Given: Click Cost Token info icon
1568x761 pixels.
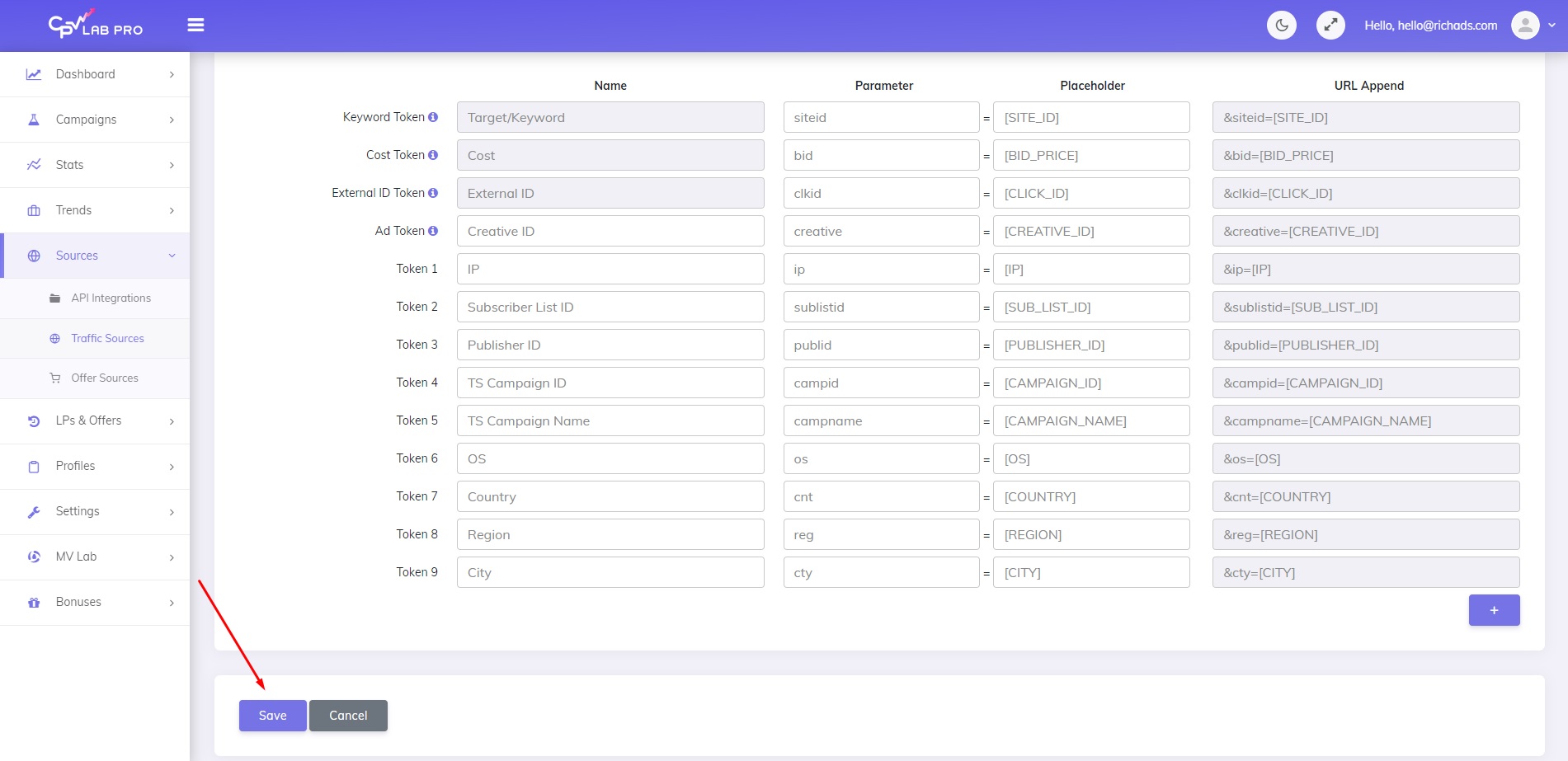Looking at the screenshot, I should click(x=433, y=155).
